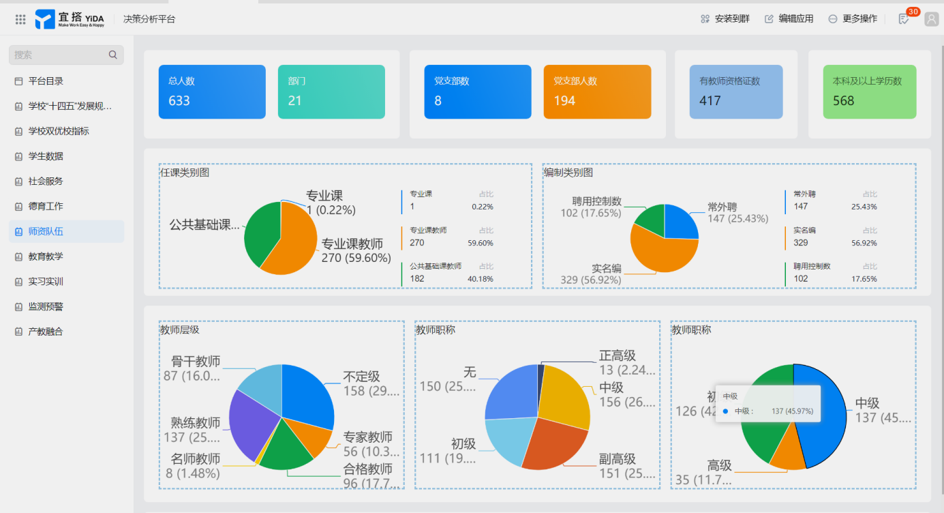This screenshot has height=513, width=944.
Task: Open 平台目录 in the sidebar
Action: pos(66,81)
